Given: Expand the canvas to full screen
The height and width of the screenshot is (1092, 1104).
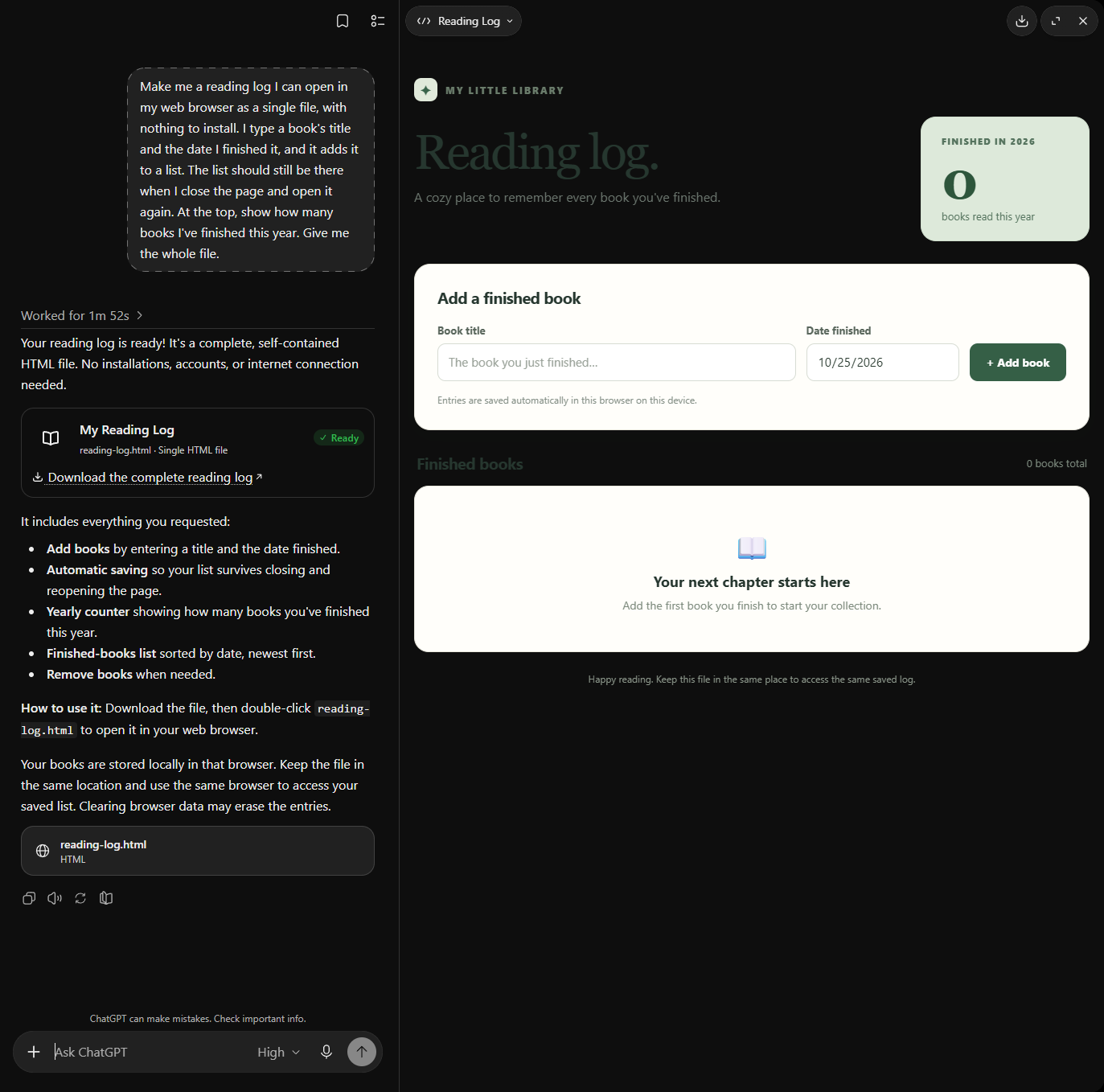Looking at the screenshot, I should pyautogui.click(x=1056, y=21).
